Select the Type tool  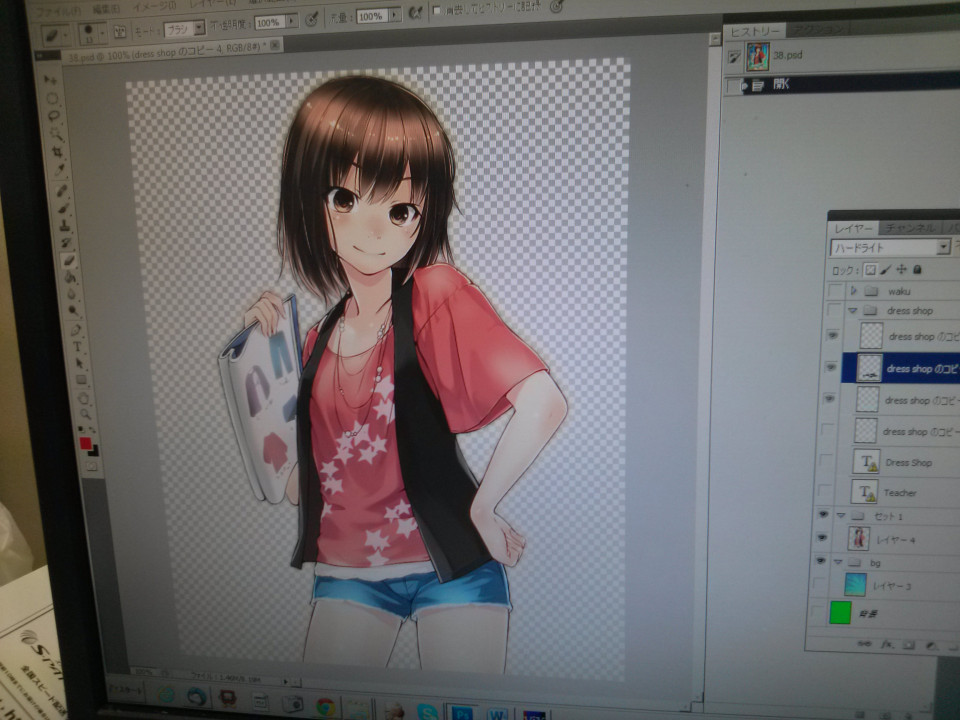point(77,347)
